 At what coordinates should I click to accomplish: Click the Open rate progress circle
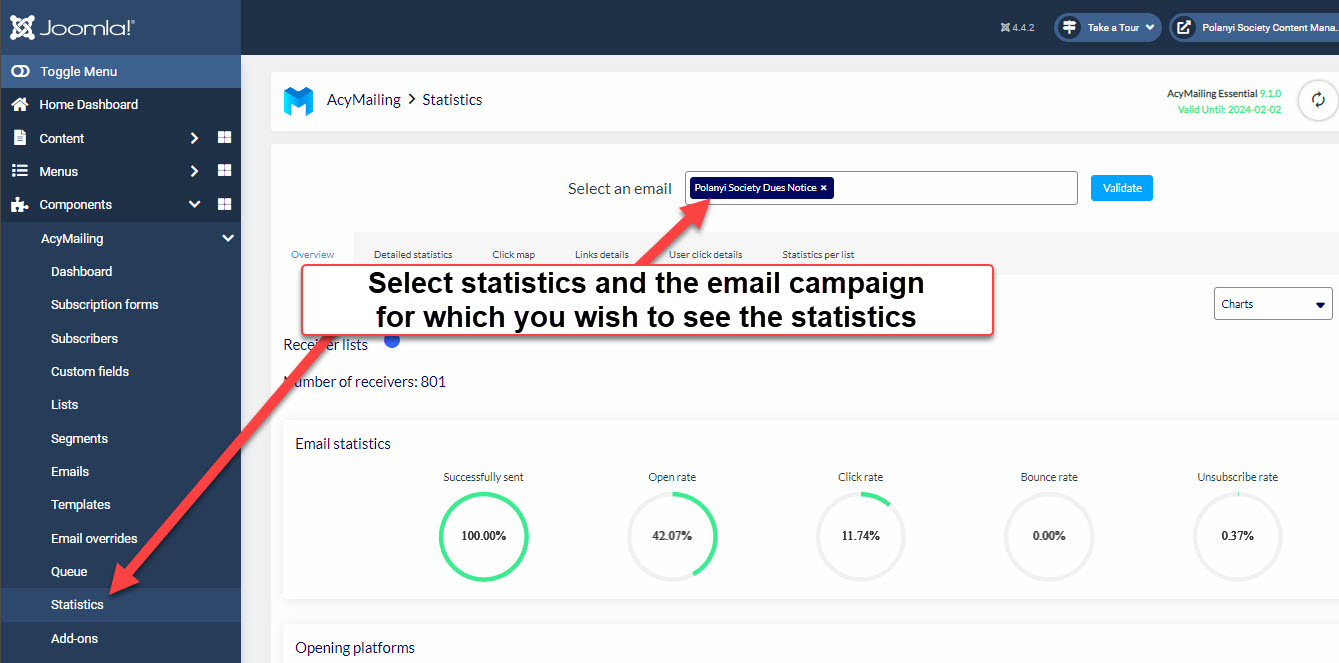pos(672,536)
